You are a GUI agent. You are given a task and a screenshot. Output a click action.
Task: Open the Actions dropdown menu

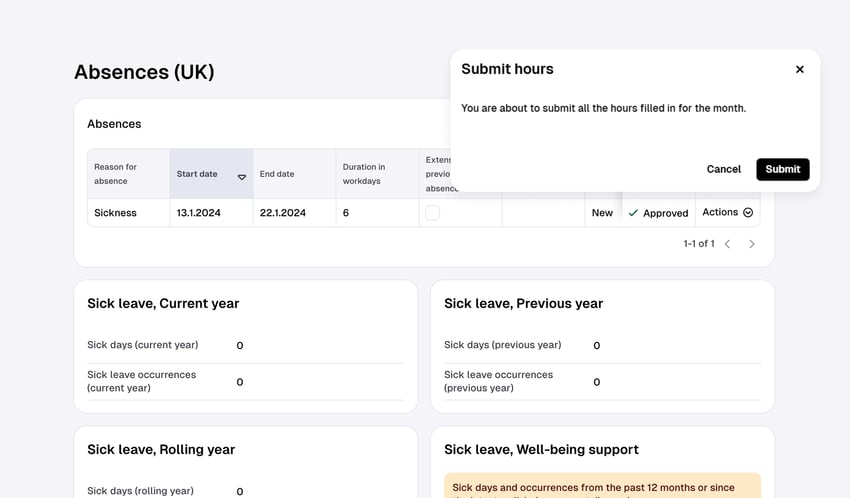[726, 212]
